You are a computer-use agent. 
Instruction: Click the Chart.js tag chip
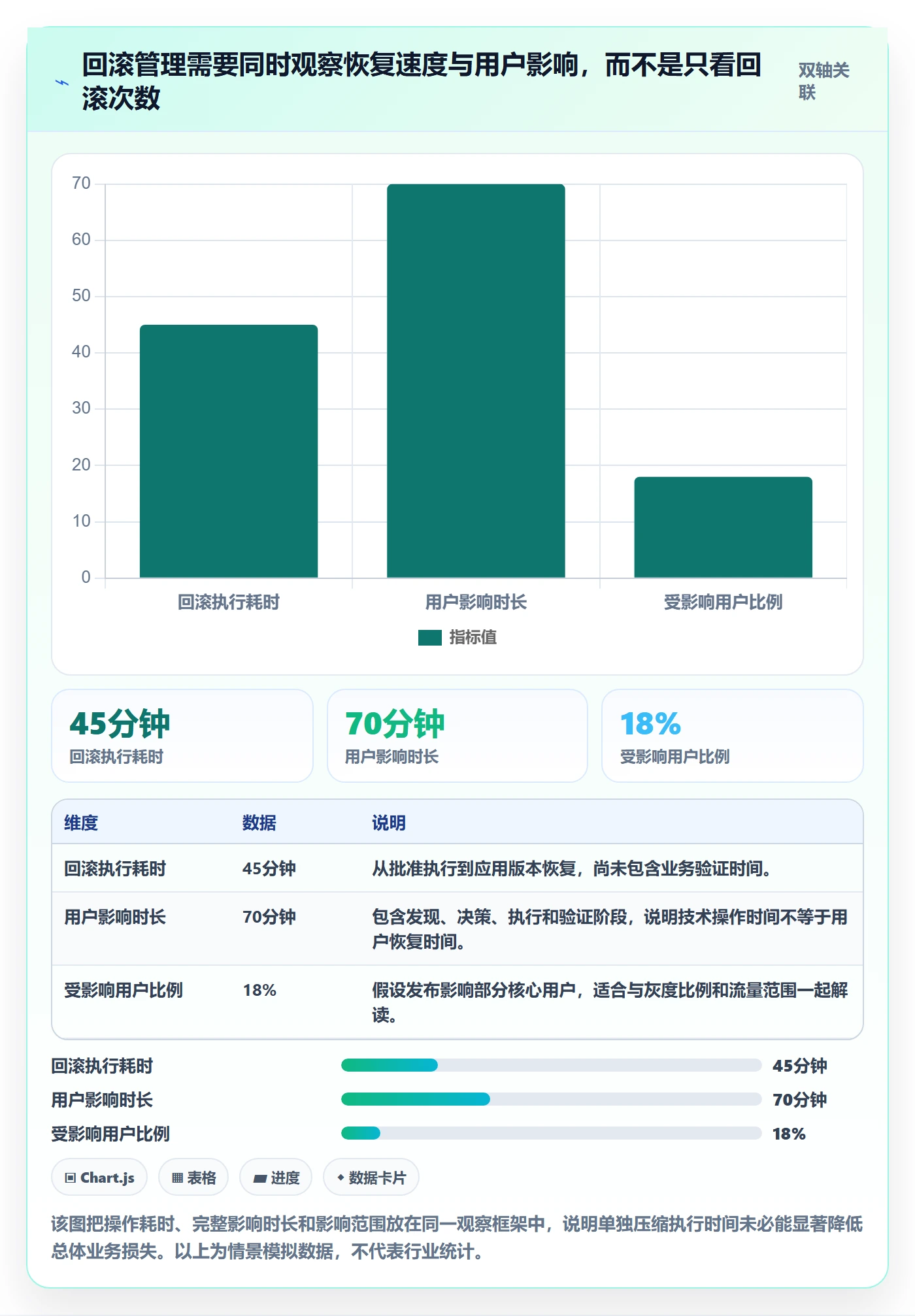pyautogui.click(x=99, y=1177)
